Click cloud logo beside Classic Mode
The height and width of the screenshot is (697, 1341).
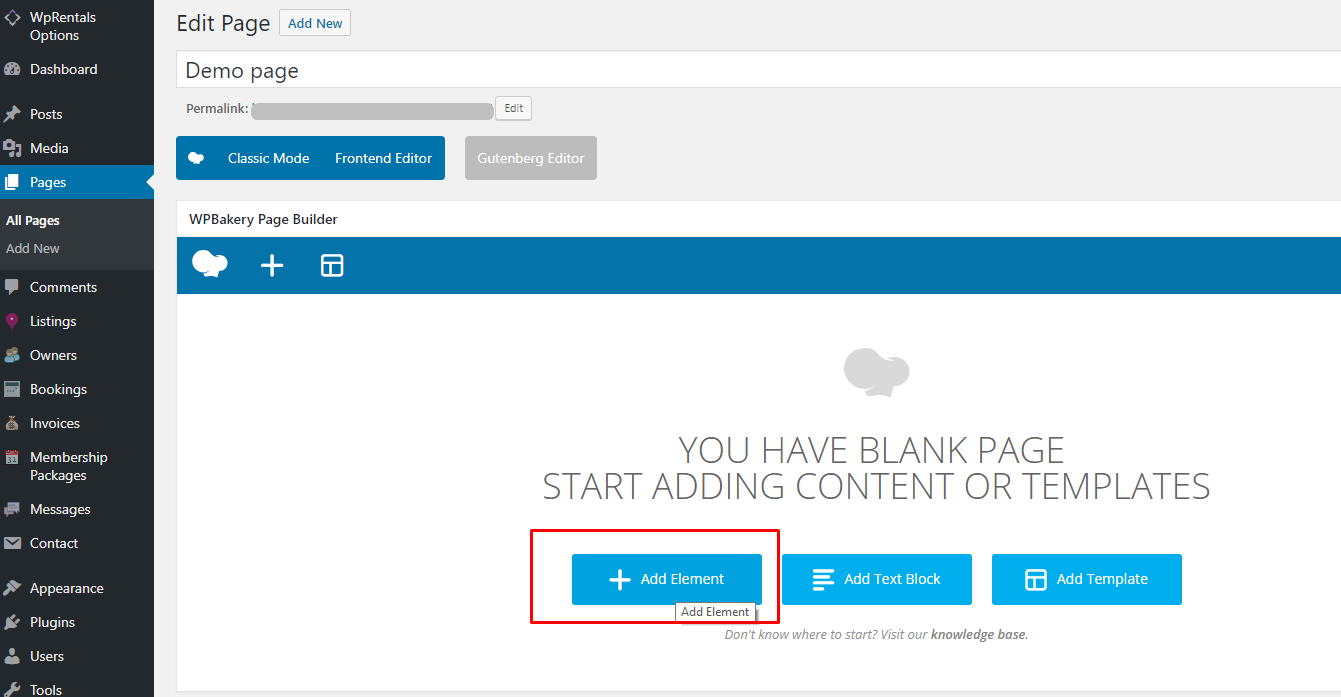pos(197,158)
